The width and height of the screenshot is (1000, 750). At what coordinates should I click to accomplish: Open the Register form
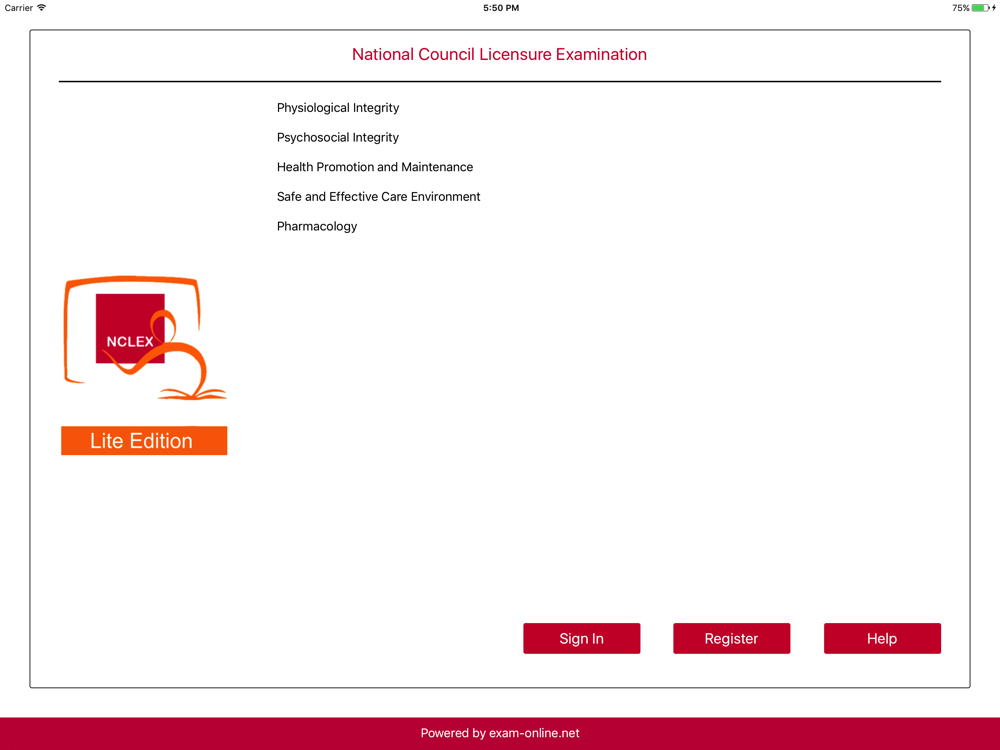pos(732,638)
